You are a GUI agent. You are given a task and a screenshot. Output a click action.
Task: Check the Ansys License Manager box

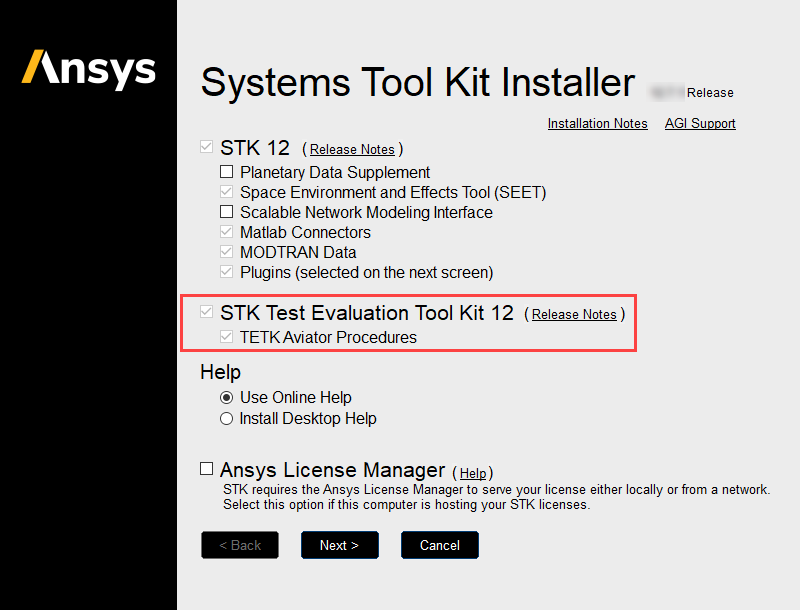206,468
